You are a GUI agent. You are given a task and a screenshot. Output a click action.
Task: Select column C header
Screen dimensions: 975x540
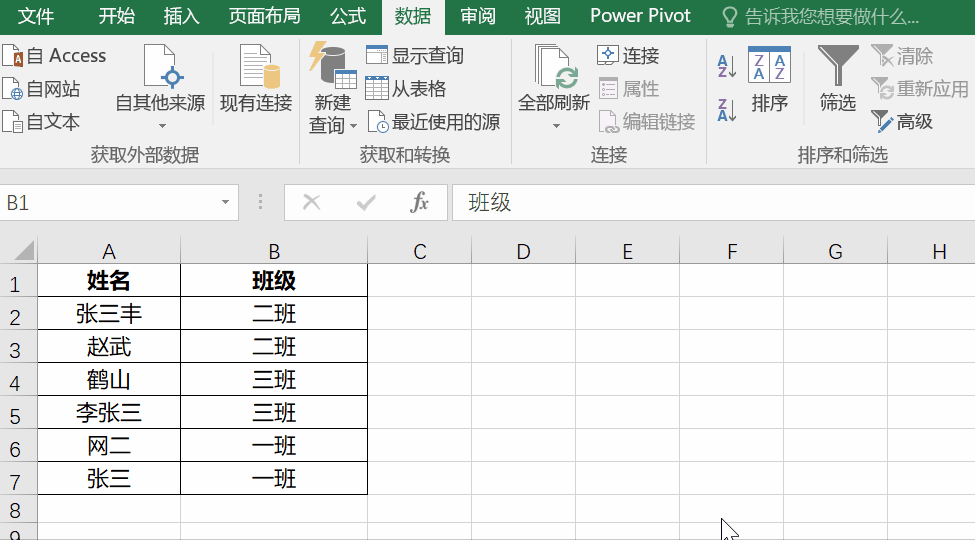pyautogui.click(x=420, y=251)
